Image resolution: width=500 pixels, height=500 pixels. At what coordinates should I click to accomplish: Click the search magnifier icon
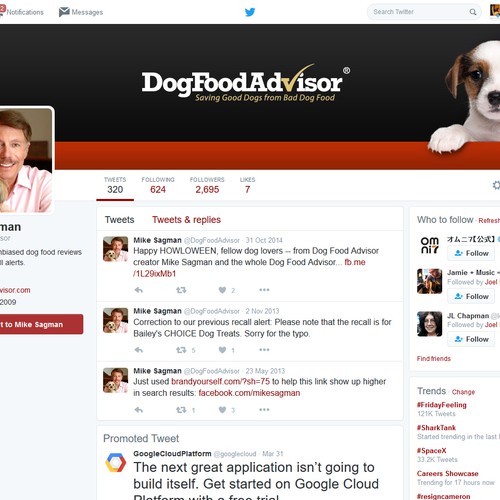(x=473, y=12)
